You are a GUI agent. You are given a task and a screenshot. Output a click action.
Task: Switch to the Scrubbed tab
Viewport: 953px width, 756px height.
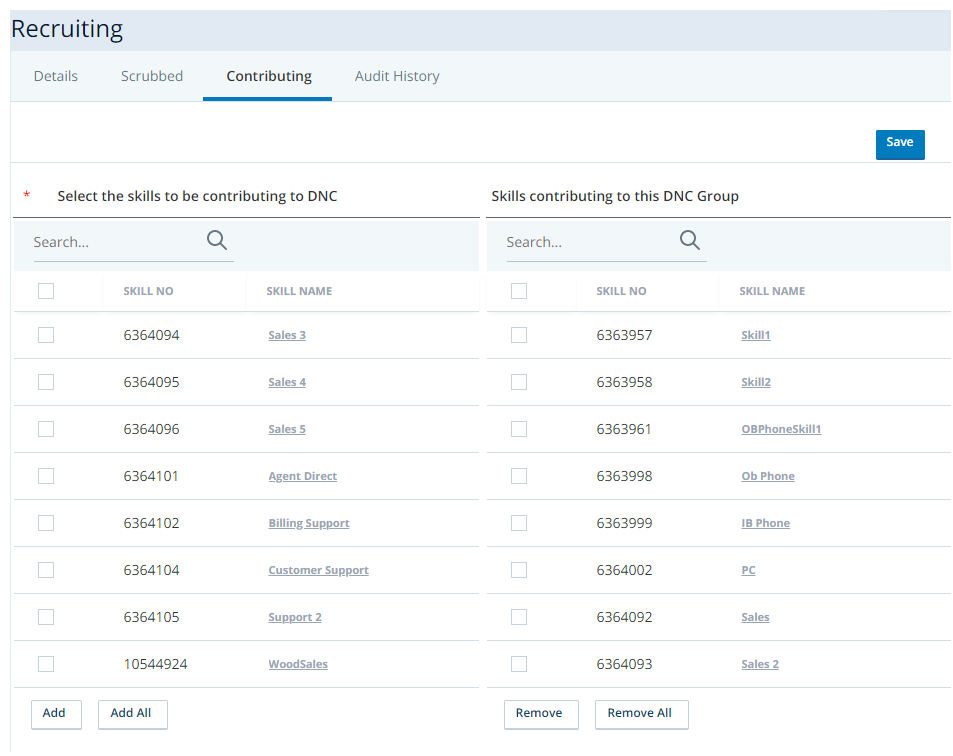[151, 76]
